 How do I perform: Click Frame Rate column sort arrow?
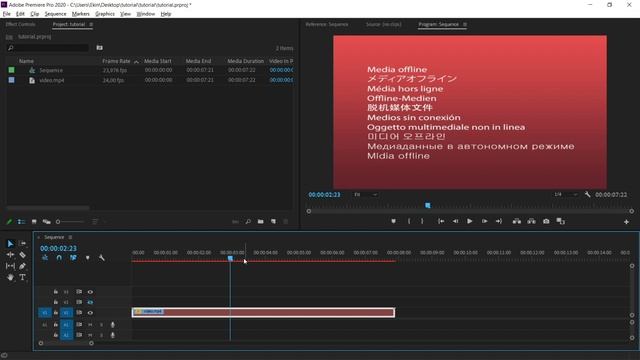point(136,62)
